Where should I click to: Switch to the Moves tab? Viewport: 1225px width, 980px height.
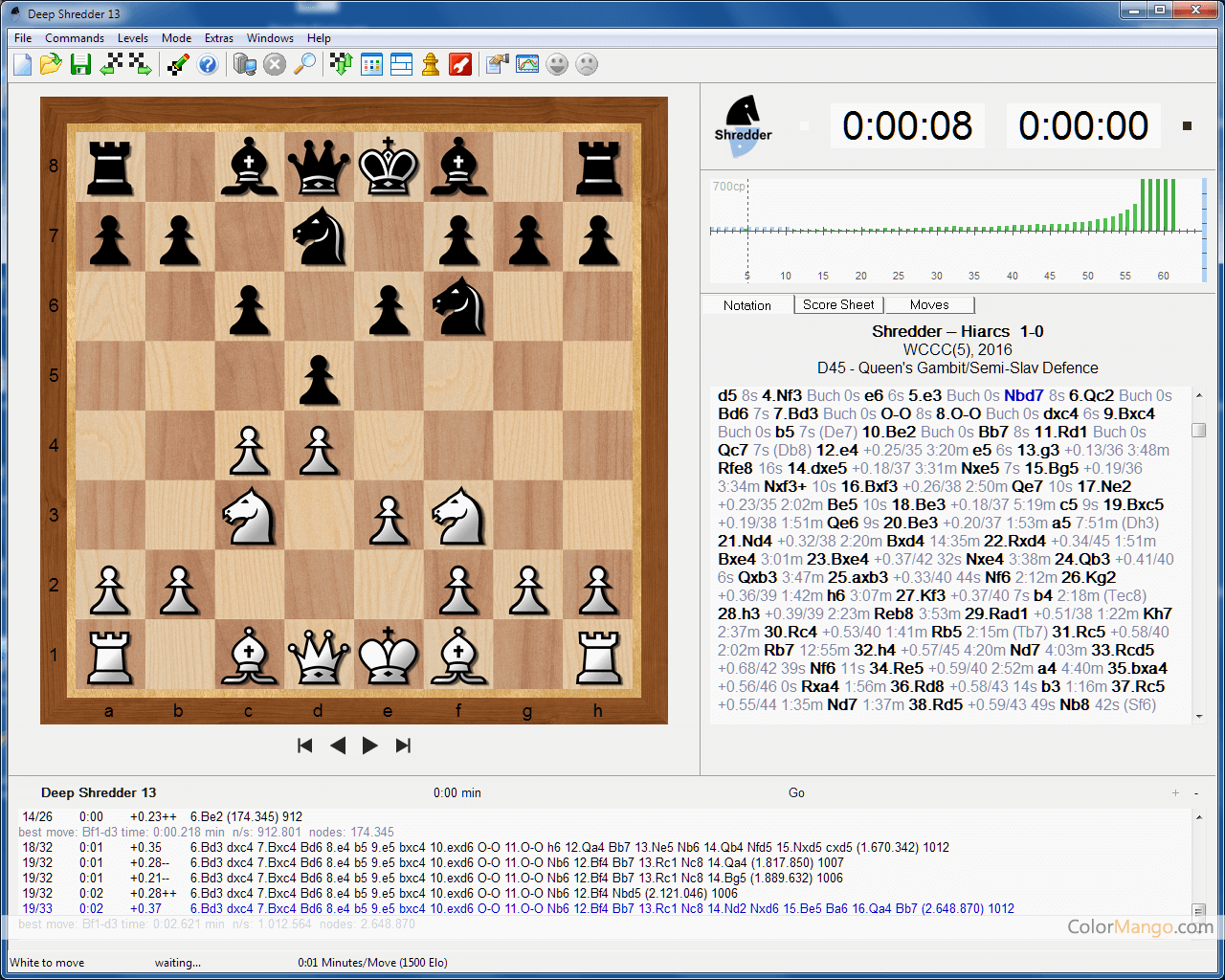click(x=929, y=304)
